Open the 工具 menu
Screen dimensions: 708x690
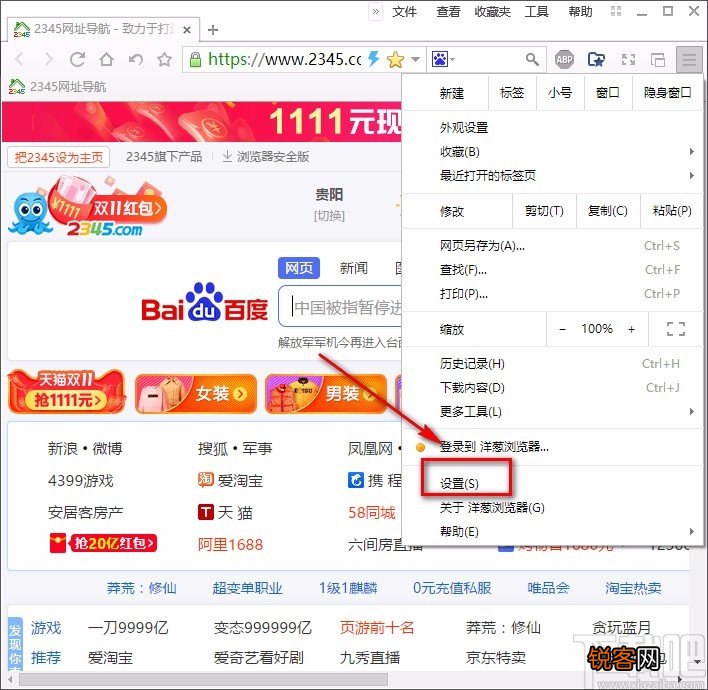pyautogui.click(x=536, y=11)
